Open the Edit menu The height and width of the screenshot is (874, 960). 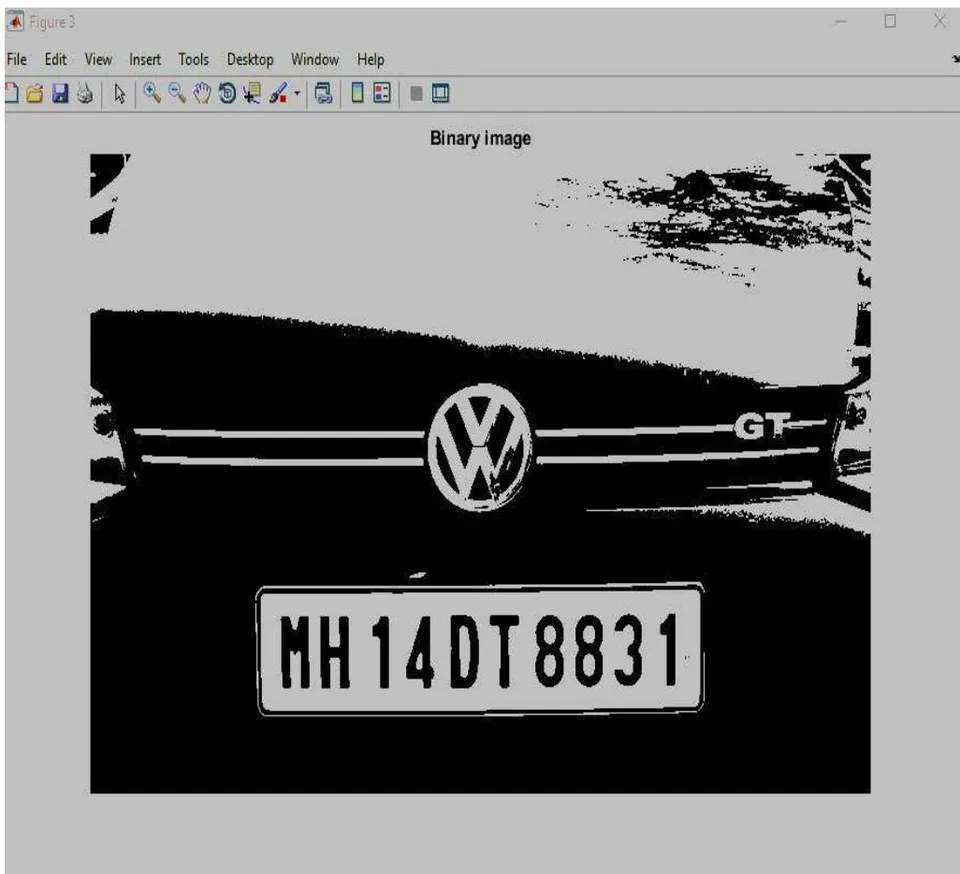tap(55, 59)
